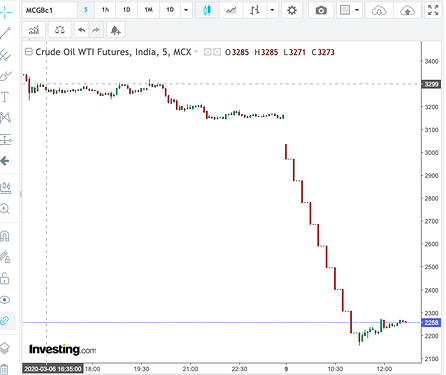This screenshot has height=375, width=446.
Task: Click the left toolbar collapse handle
Action: click(x=21, y=194)
